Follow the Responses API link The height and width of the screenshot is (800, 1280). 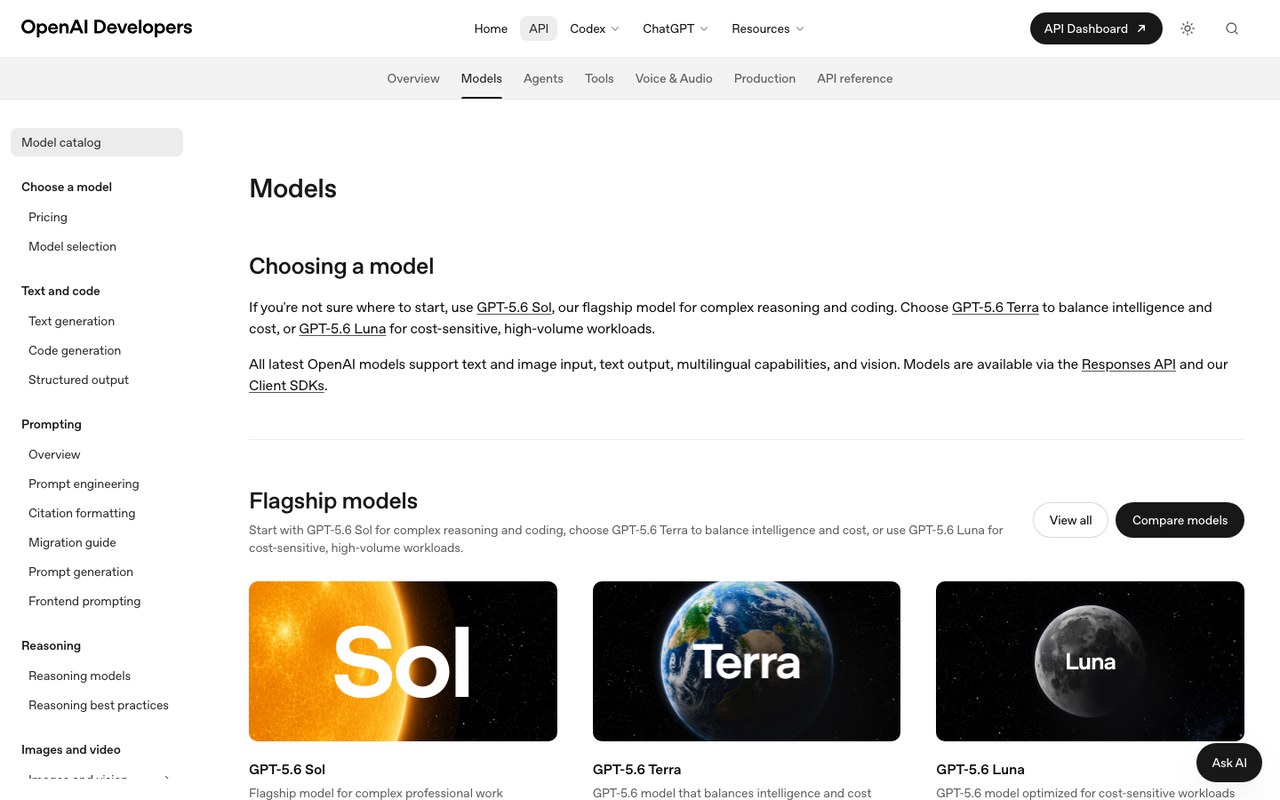(1128, 364)
